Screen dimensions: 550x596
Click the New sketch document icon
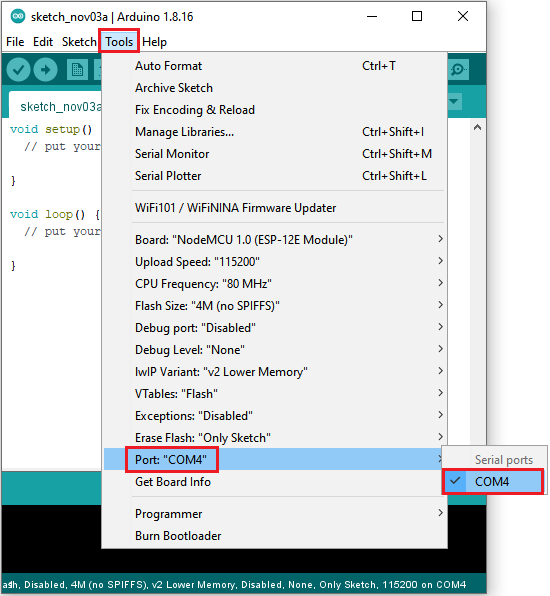[77, 70]
